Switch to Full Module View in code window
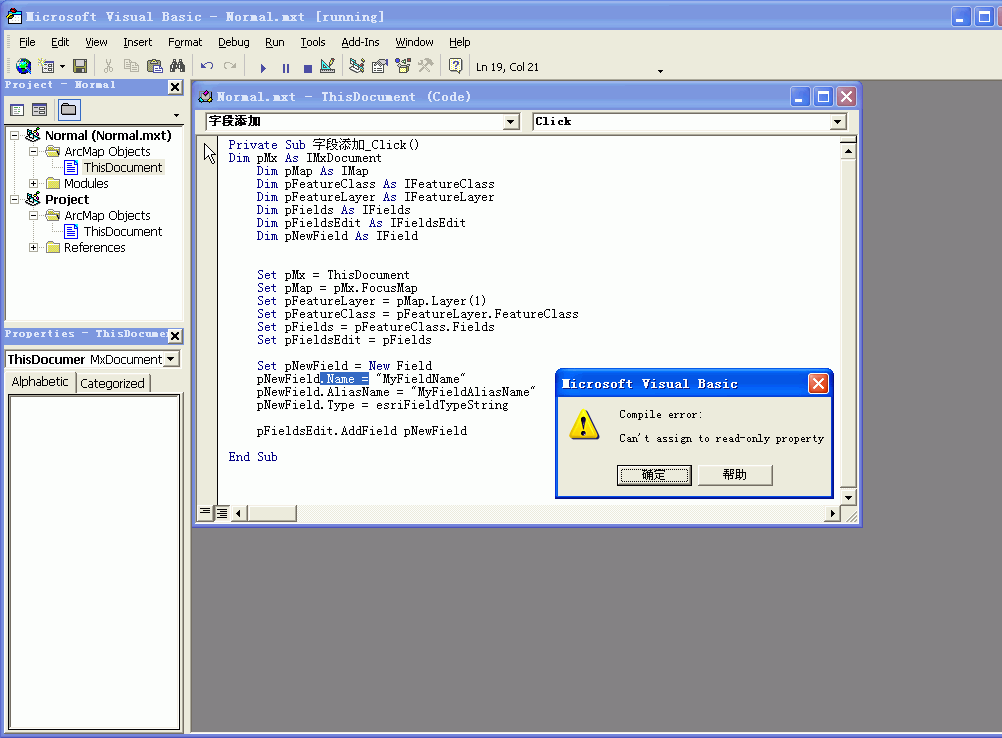This screenshot has height=738, width=1002. click(221, 512)
